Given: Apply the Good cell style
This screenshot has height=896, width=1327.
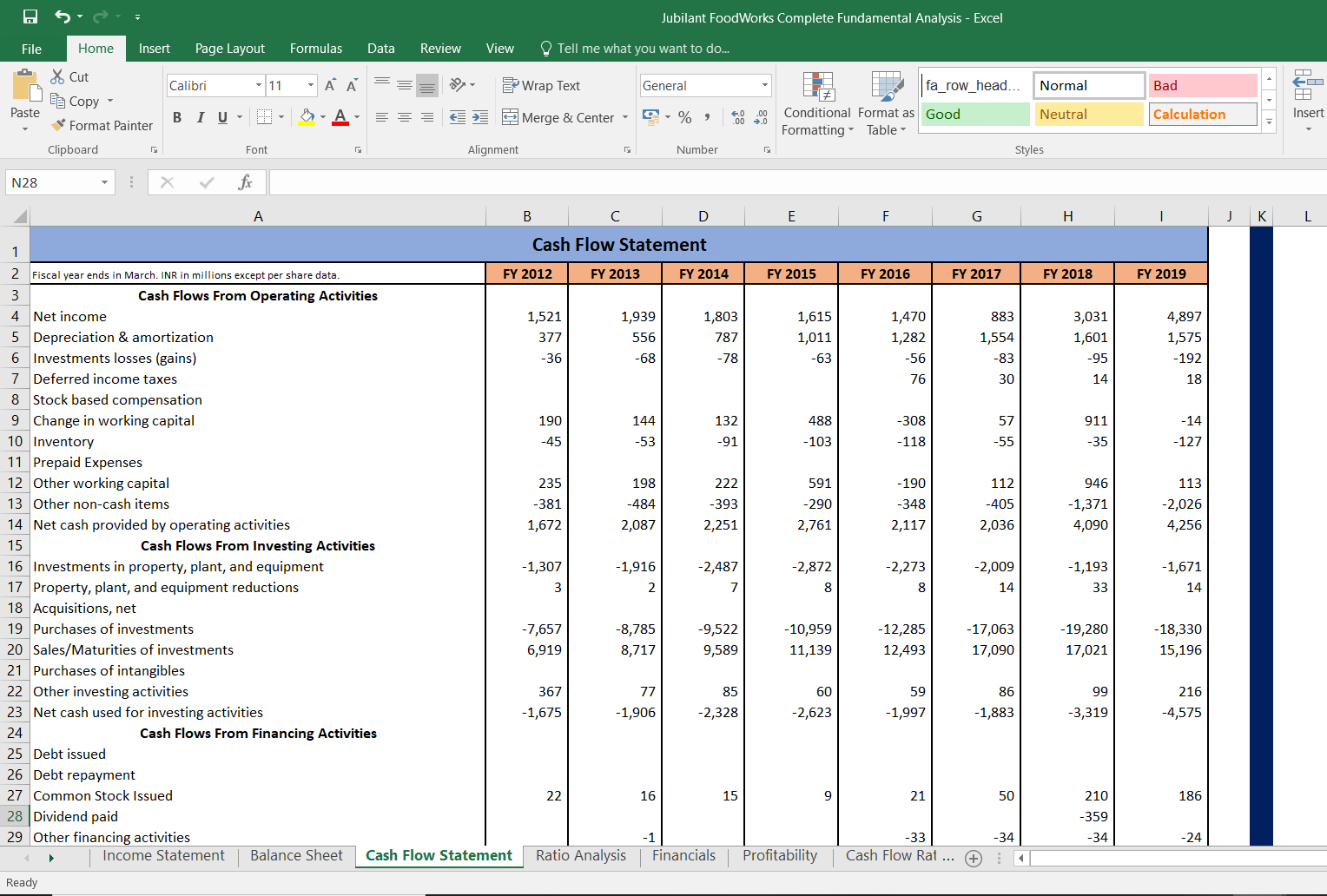Looking at the screenshot, I should pyautogui.click(x=975, y=114).
